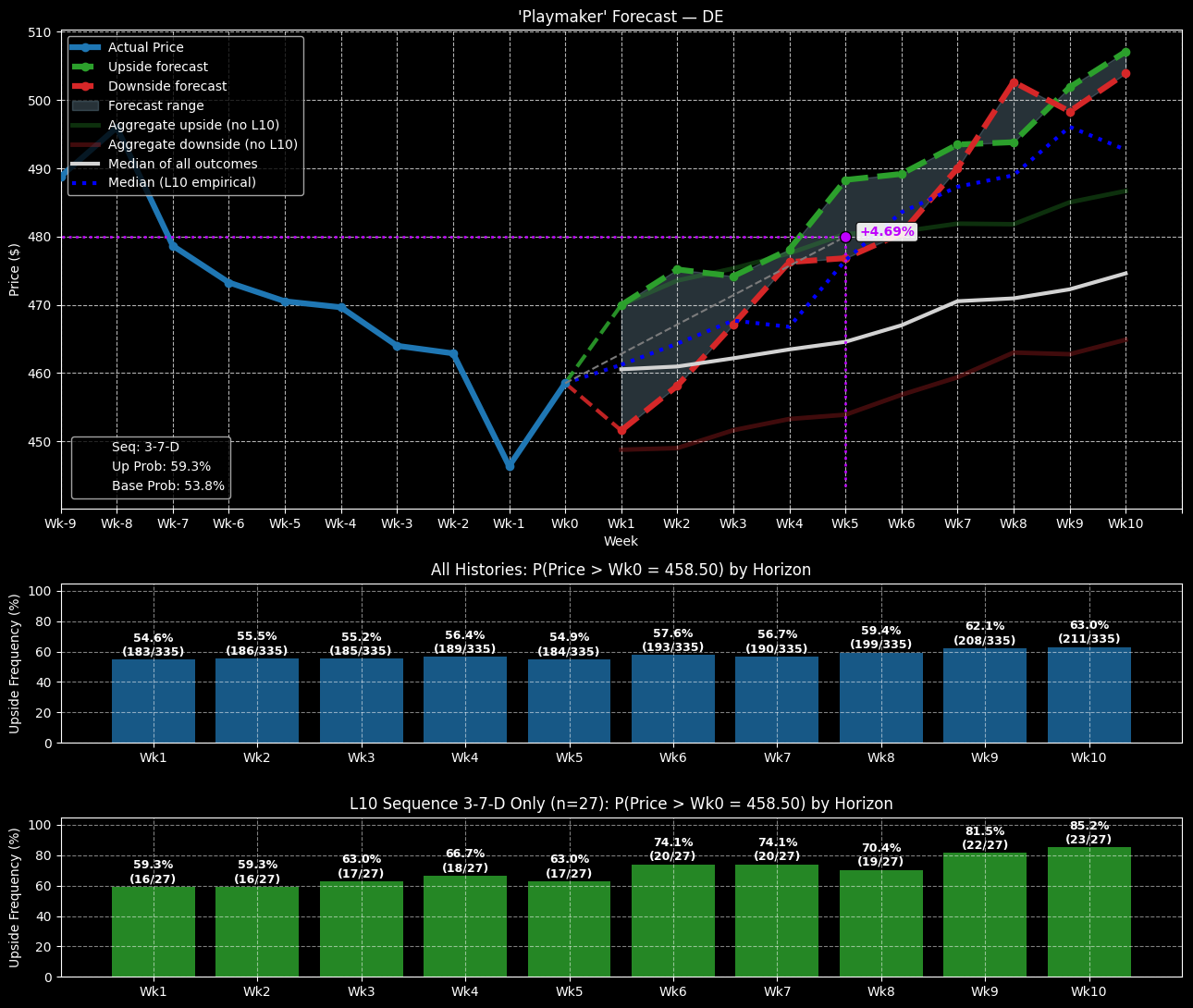
Task: Click the green Wk9 bar in L10 chart
Action: coord(985,915)
